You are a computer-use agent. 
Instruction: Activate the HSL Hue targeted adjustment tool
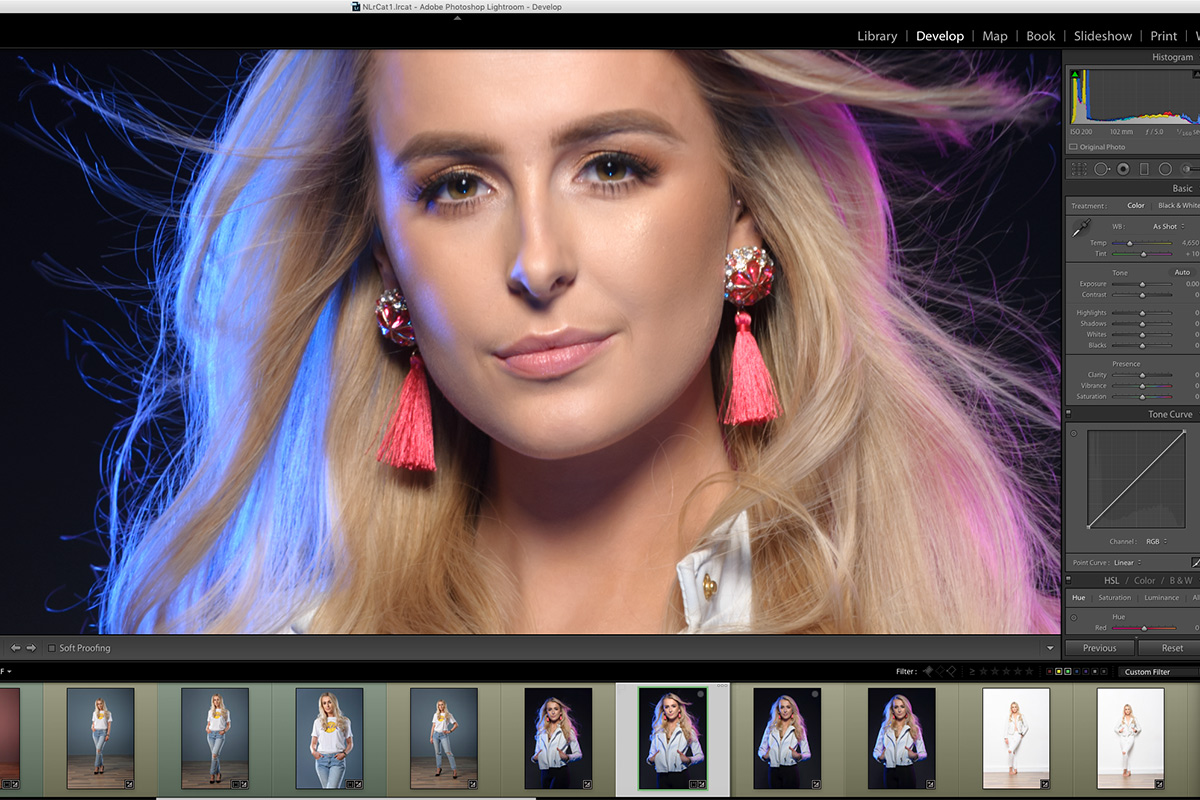pyautogui.click(x=1074, y=617)
